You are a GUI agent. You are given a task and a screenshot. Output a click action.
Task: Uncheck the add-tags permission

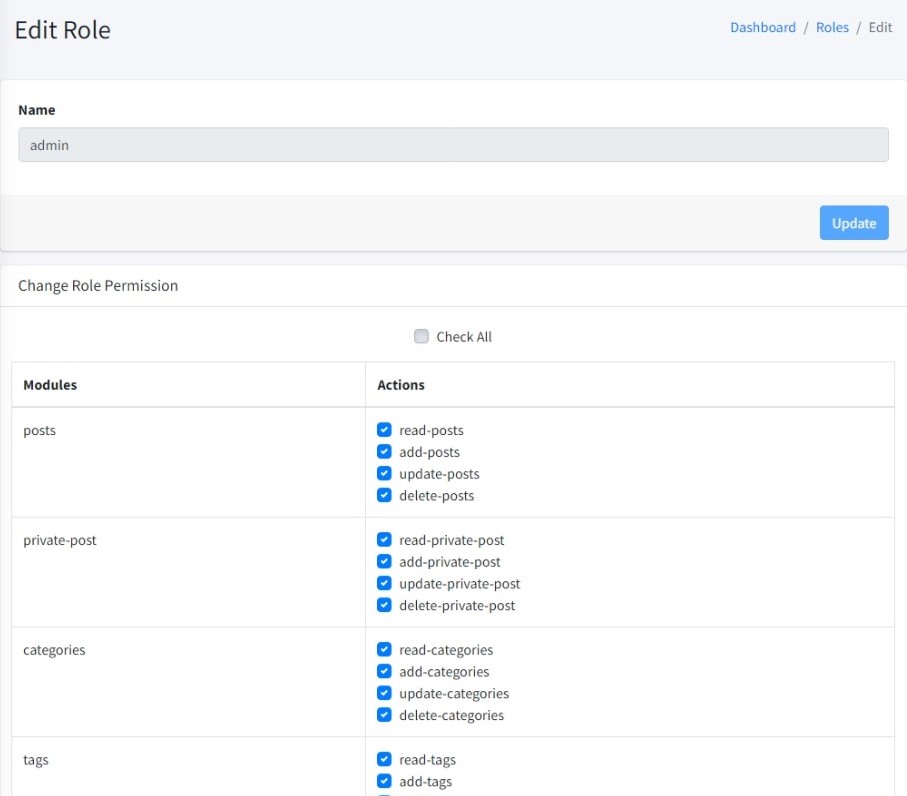pos(384,782)
